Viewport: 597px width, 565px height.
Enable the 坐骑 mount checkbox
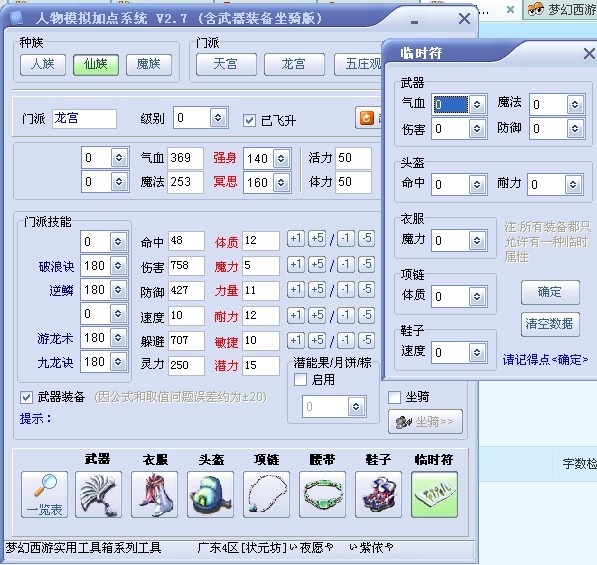[x=394, y=397]
